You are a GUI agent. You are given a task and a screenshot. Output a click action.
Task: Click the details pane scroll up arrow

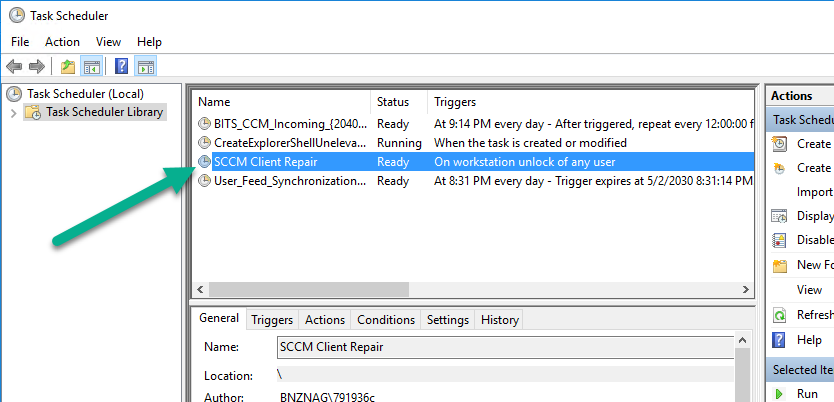coord(743,340)
